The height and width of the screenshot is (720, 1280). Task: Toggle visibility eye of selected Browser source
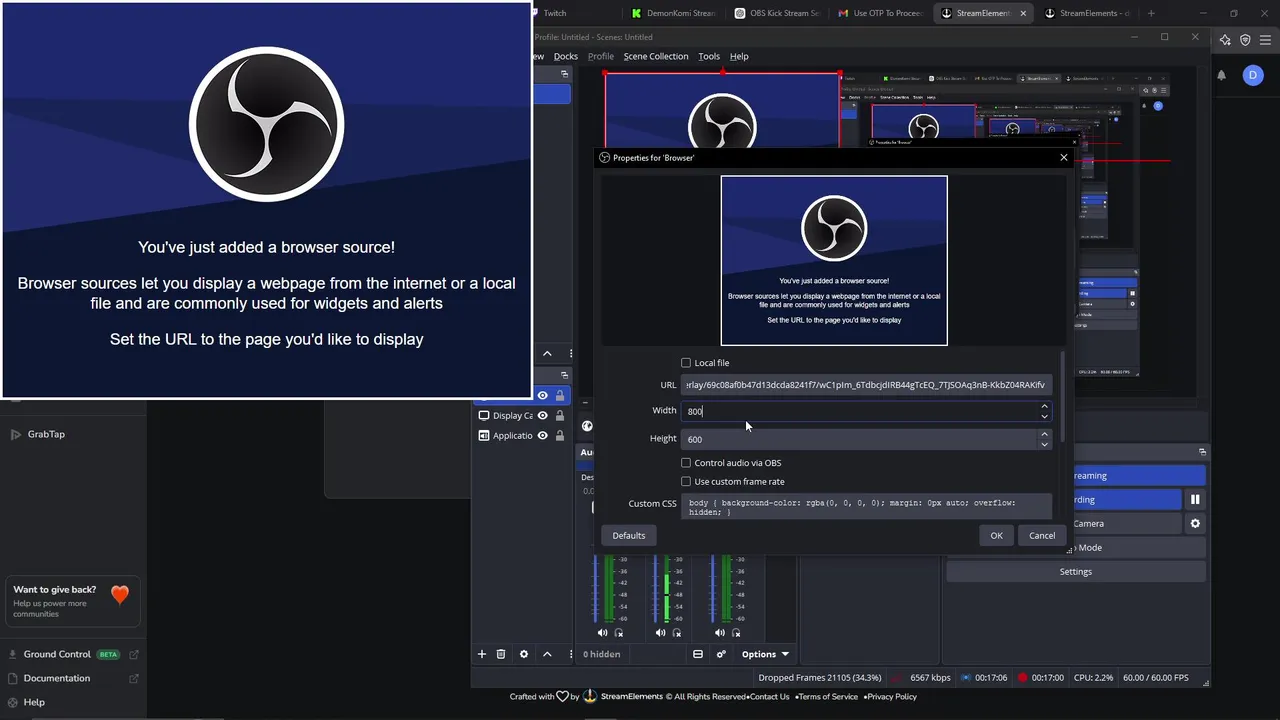coord(543,395)
